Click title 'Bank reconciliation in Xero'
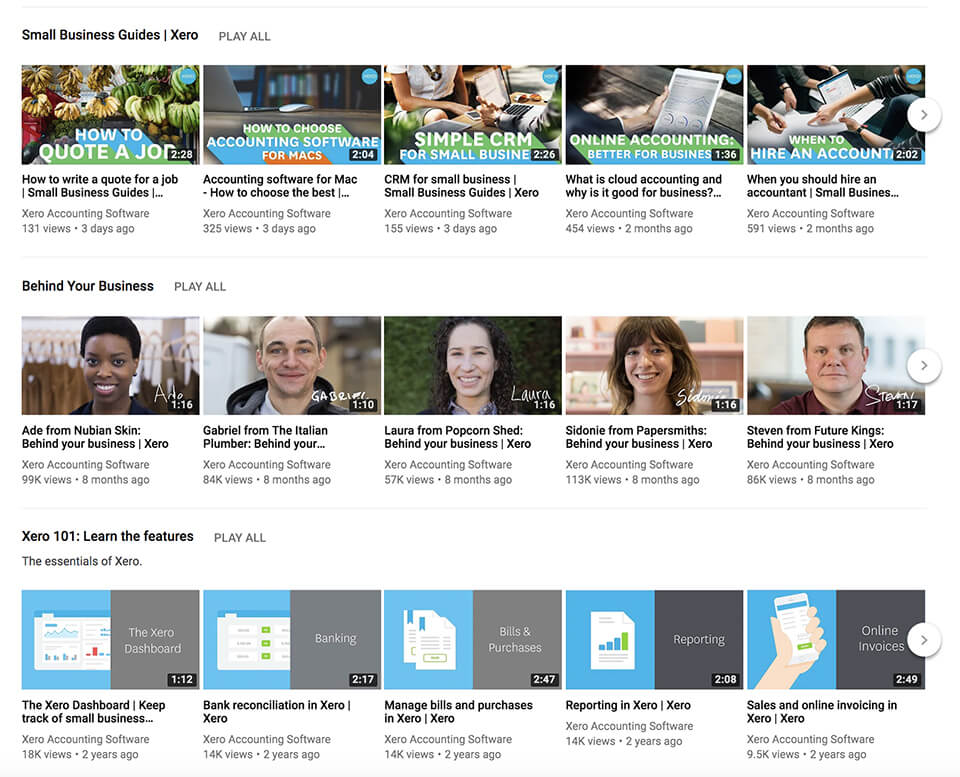960x777 pixels. click(x=277, y=711)
